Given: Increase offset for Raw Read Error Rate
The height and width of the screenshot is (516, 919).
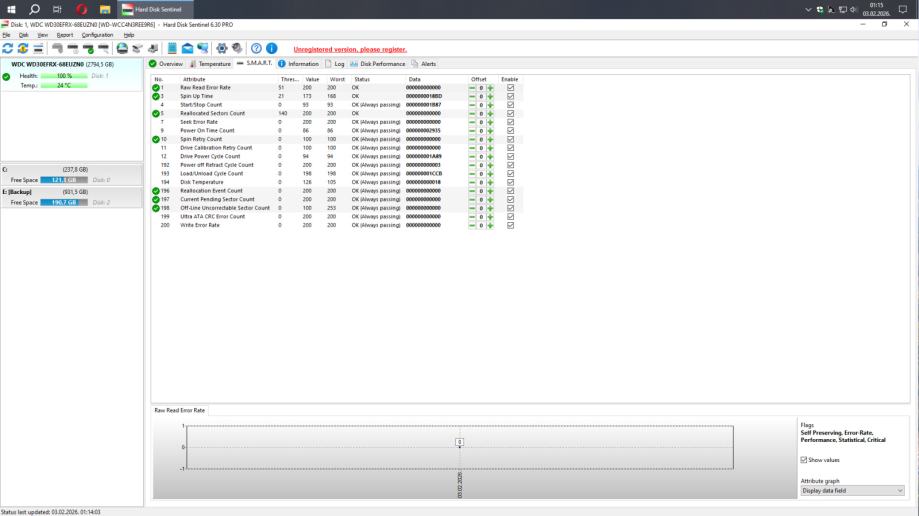Looking at the screenshot, I should click(491, 88).
